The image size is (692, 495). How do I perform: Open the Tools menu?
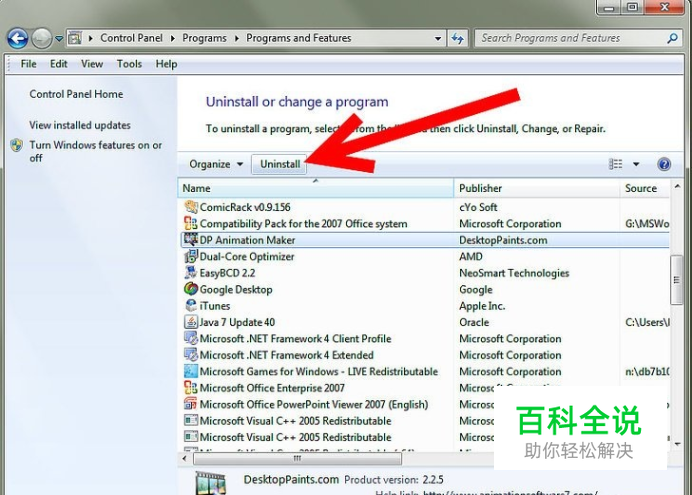129,64
